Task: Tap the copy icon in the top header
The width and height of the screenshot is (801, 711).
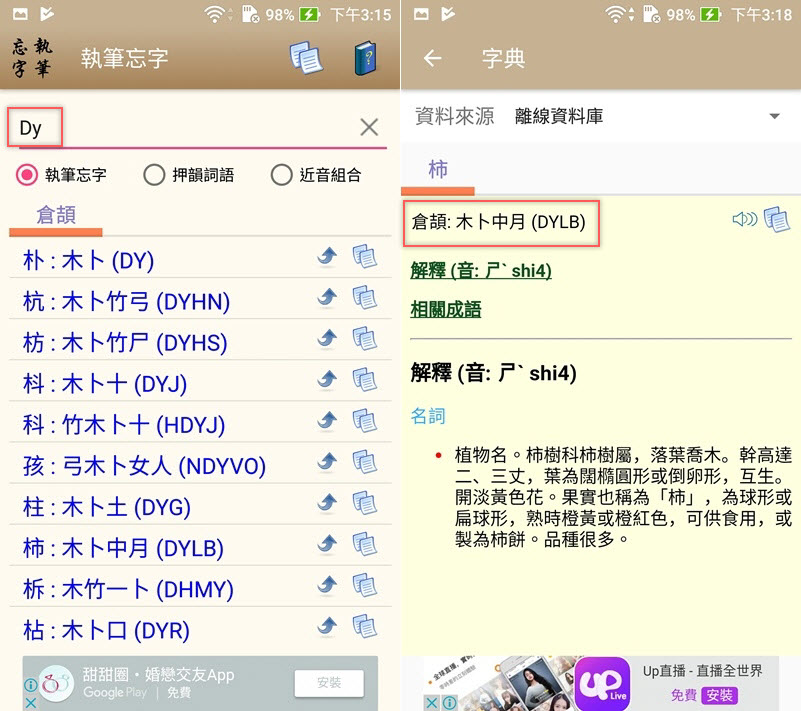Action: (306, 58)
